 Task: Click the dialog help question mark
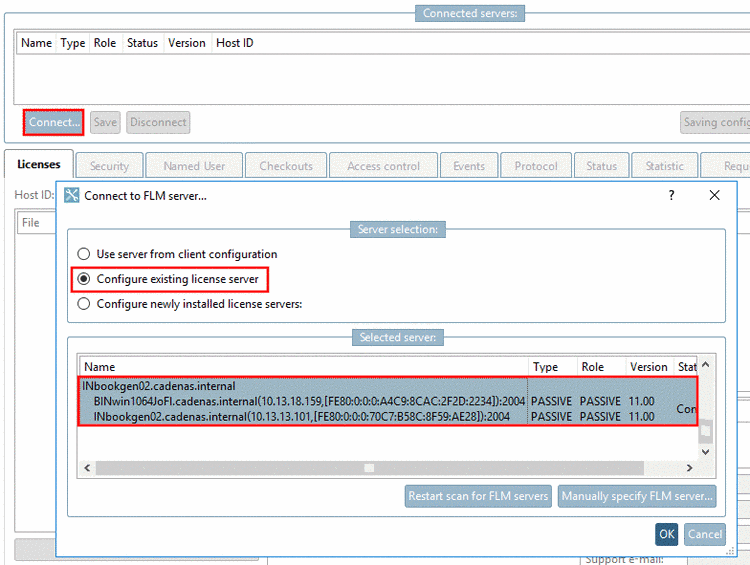coord(672,195)
